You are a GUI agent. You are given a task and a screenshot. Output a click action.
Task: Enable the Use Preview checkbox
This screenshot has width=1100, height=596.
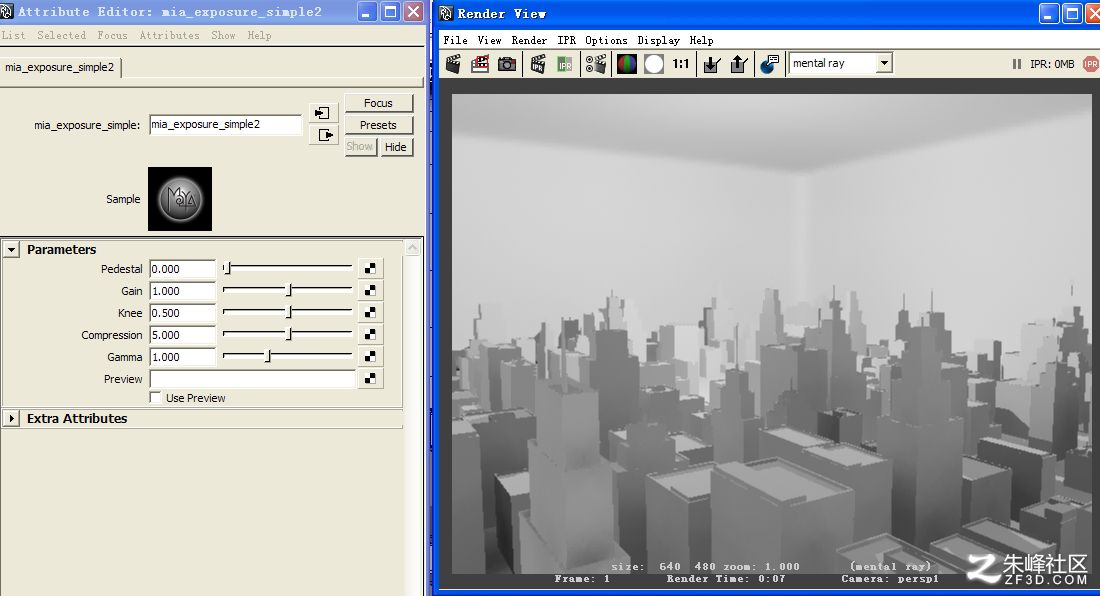[x=155, y=398]
